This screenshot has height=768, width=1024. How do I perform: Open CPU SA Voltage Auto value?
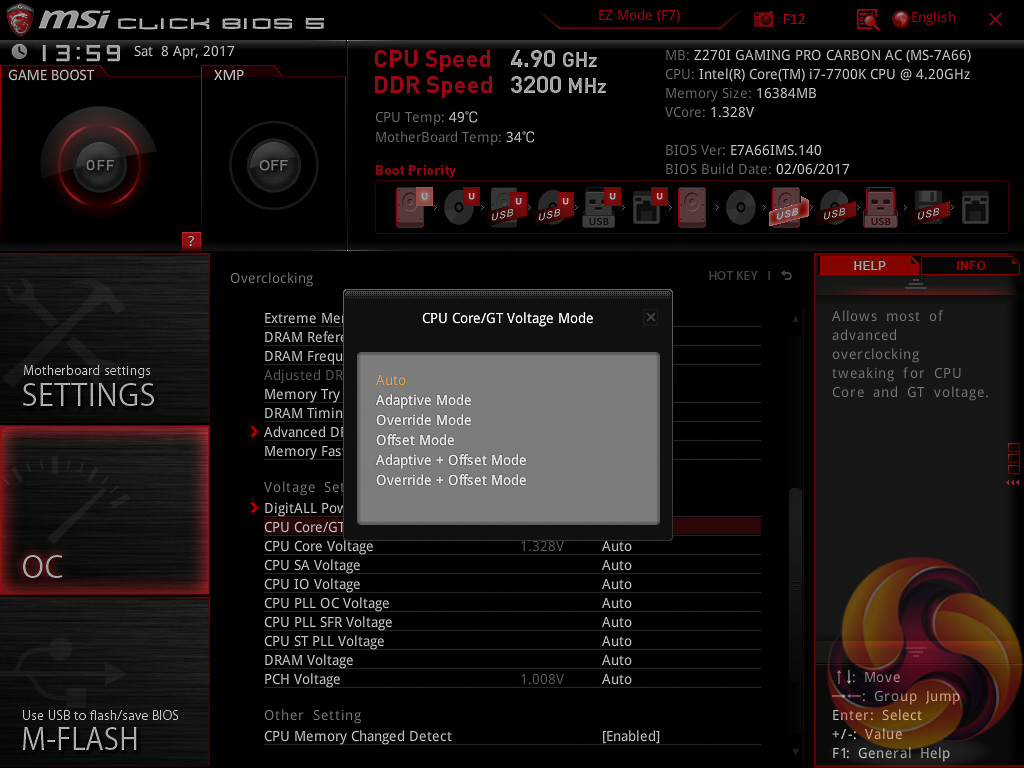click(x=616, y=565)
